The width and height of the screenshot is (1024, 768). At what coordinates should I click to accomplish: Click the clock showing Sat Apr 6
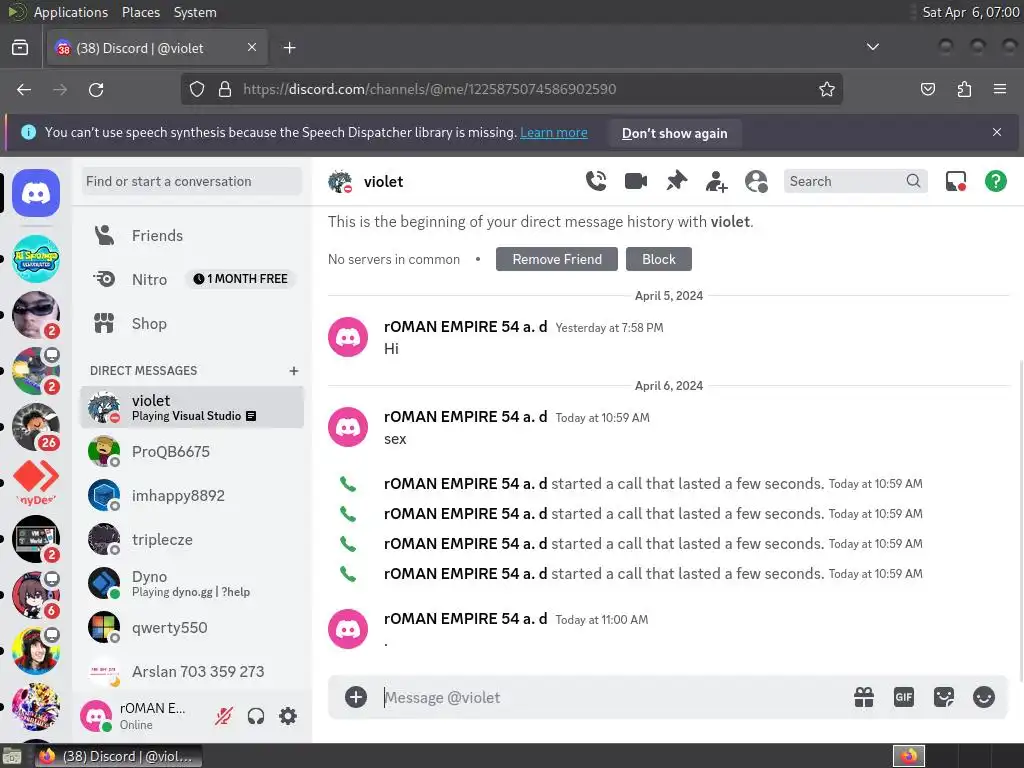point(970,12)
